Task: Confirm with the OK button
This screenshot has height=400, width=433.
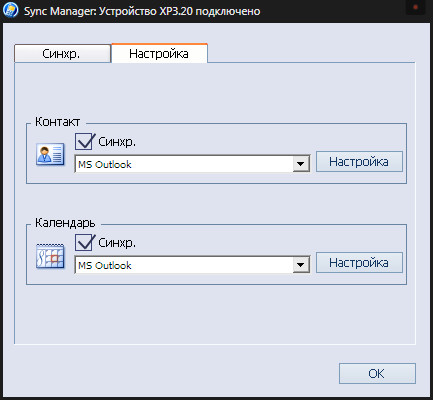Action: point(377,373)
